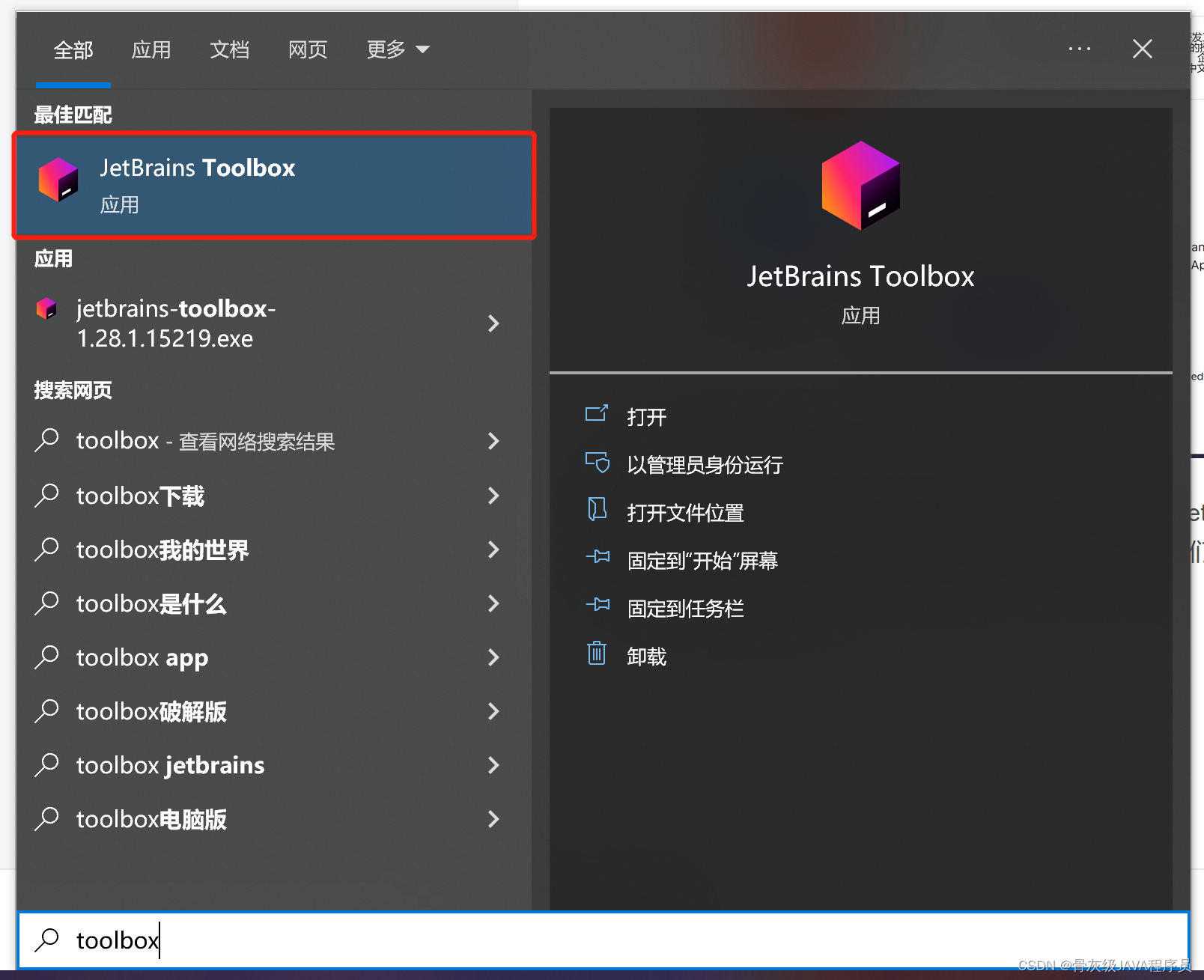
Task: Close the search panel with X
Action: 1142,49
